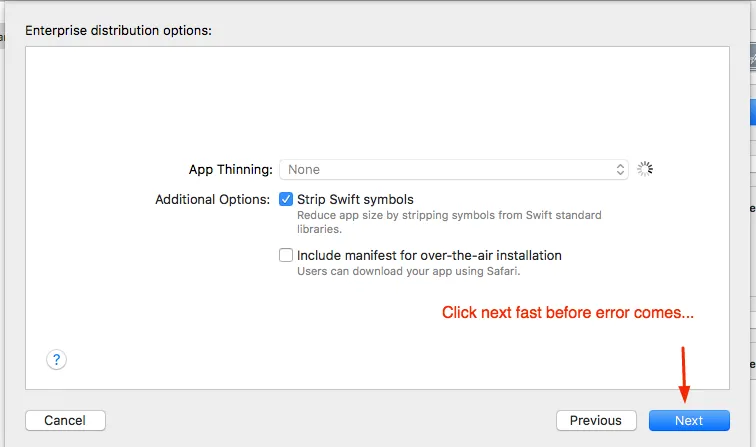Click 'Users can download your app using Safari' text
Viewport: 756px width, 447px height.
point(408,271)
